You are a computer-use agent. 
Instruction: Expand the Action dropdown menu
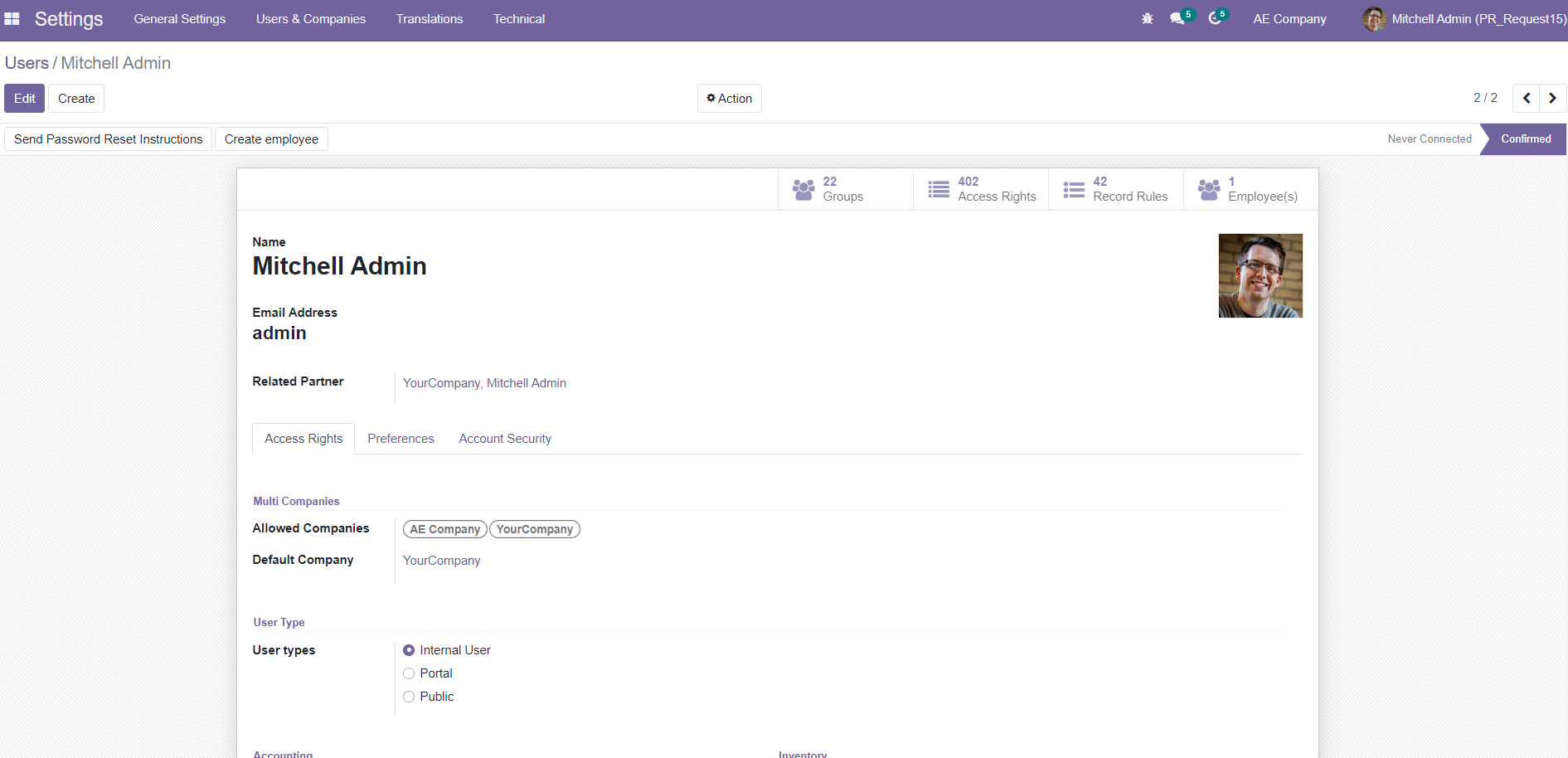click(729, 98)
